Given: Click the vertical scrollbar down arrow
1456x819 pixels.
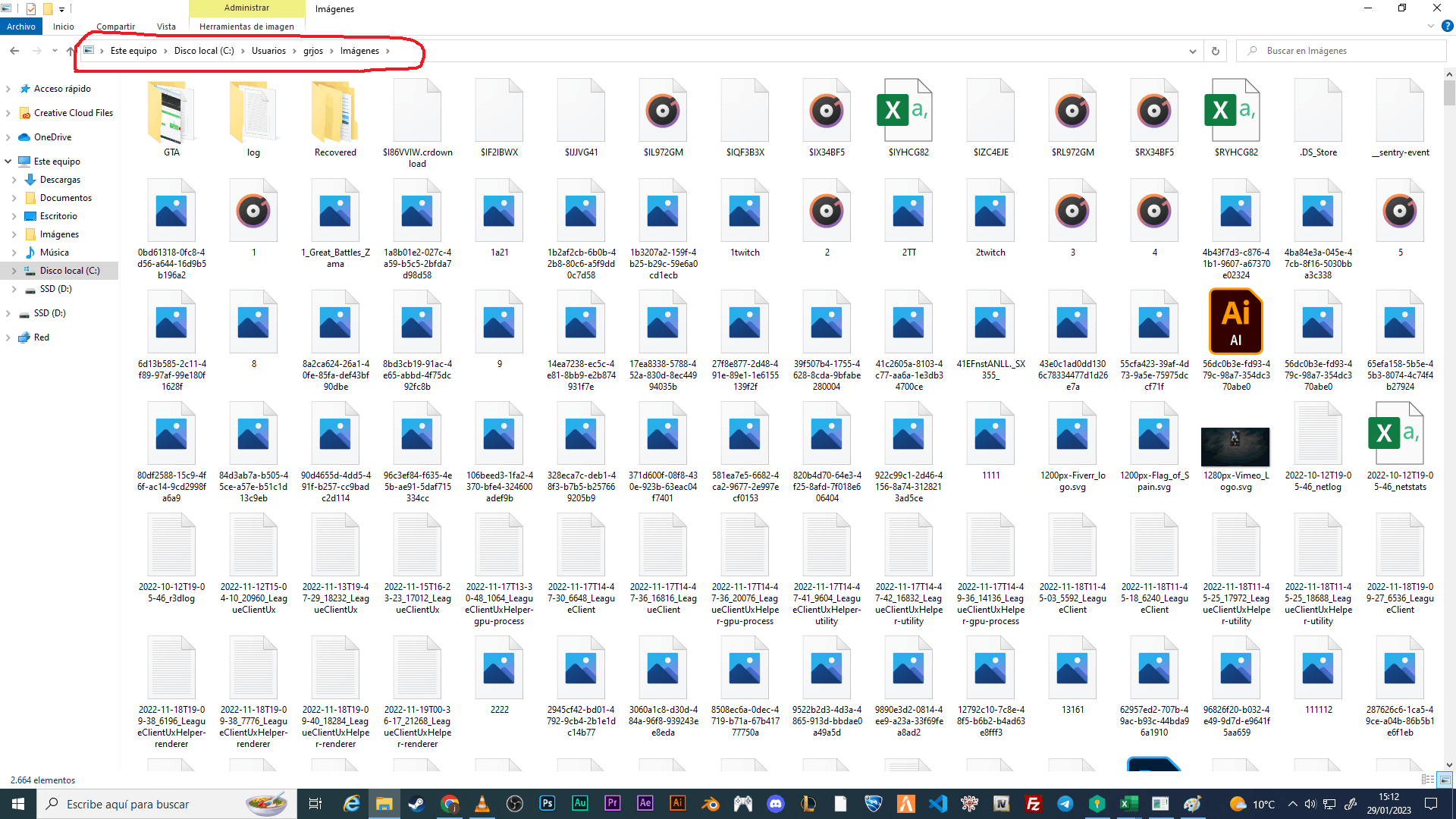Looking at the screenshot, I should point(1449,765).
